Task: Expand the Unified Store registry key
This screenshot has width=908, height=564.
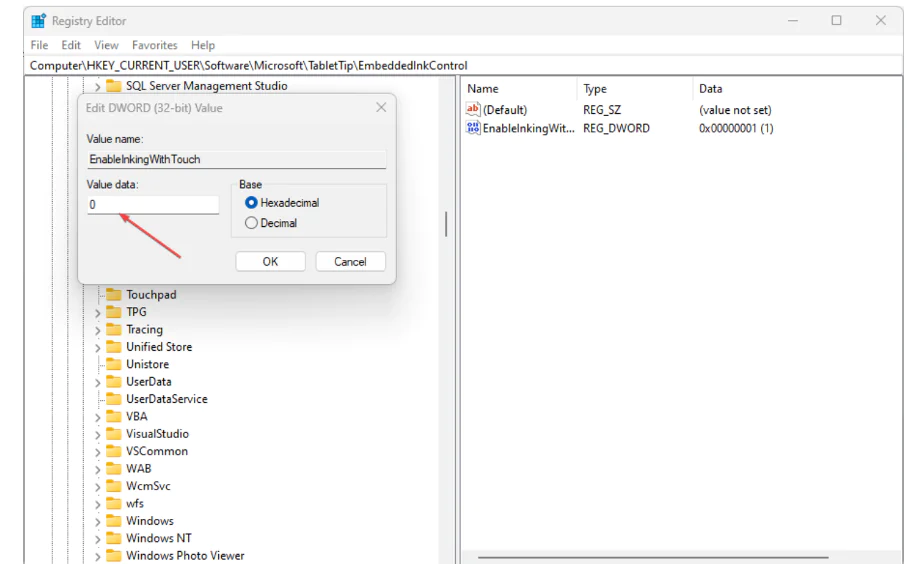Action: click(x=97, y=347)
